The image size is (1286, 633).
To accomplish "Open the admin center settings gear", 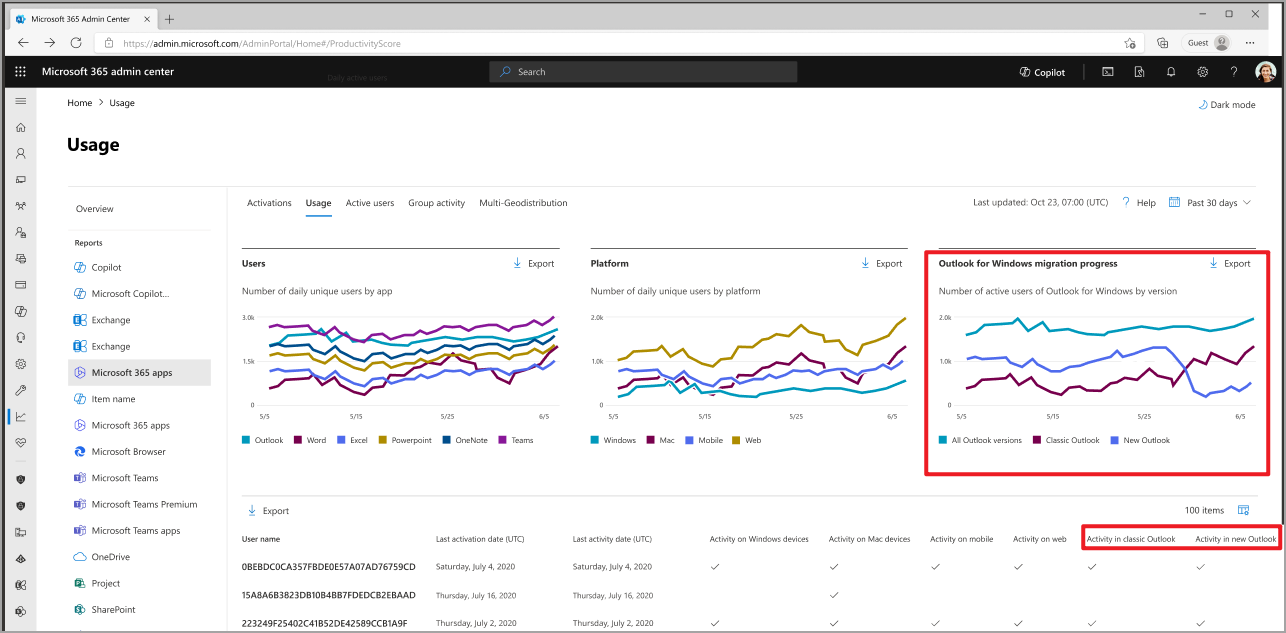I will point(1203,71).
